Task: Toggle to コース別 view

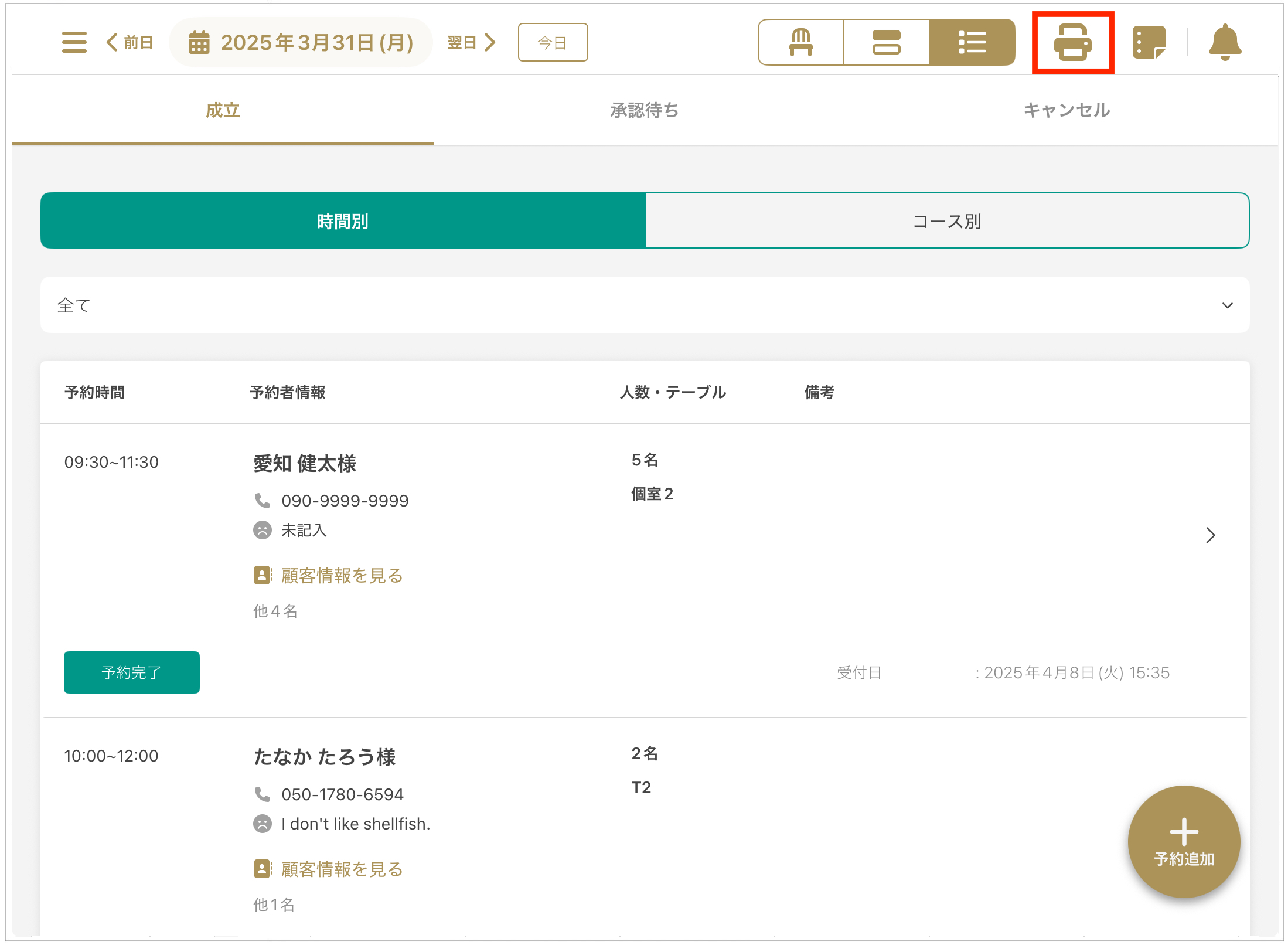Action: (x=947, y=221)
